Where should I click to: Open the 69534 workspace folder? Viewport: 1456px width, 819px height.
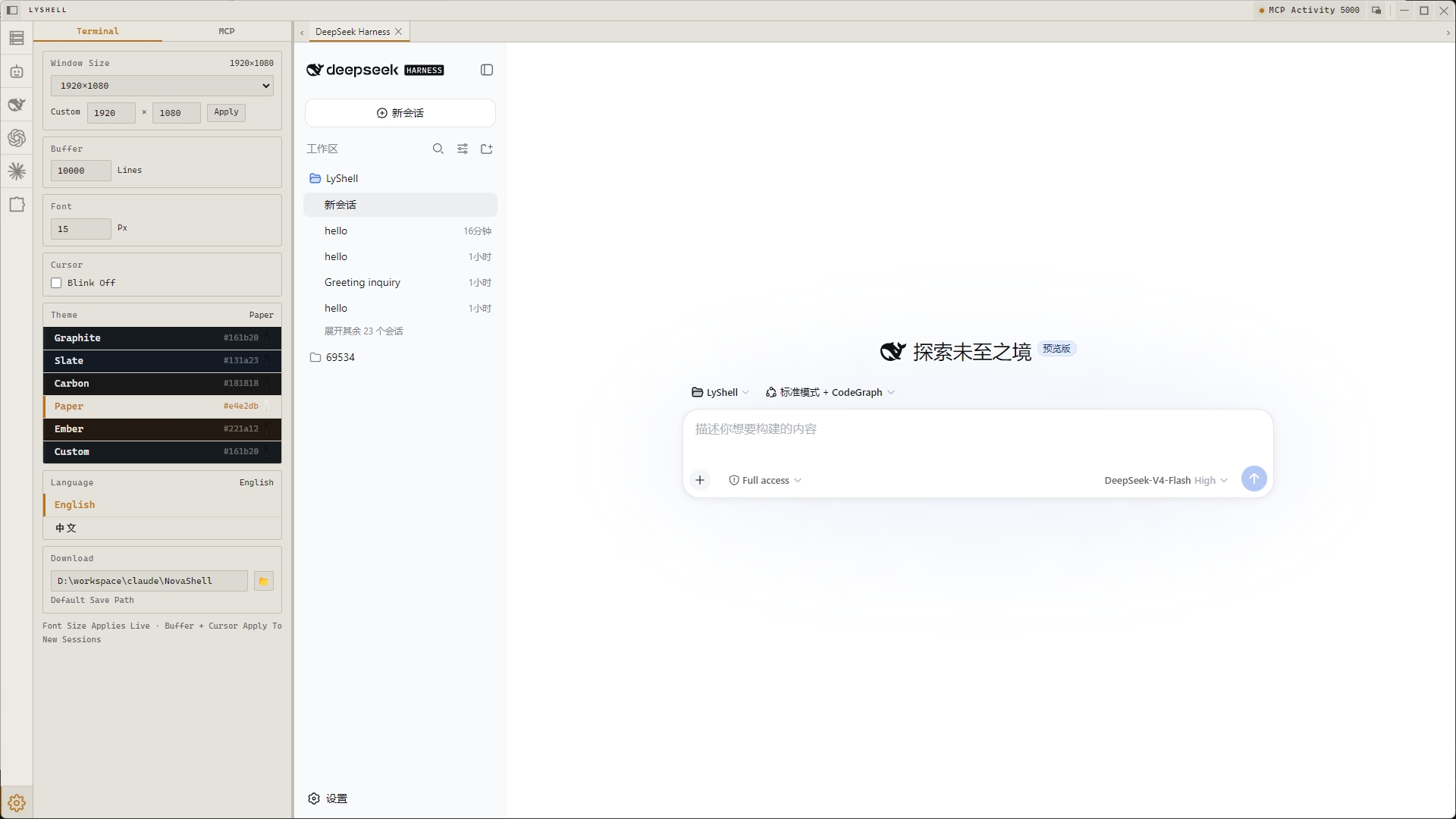click(x=400, y=357)
